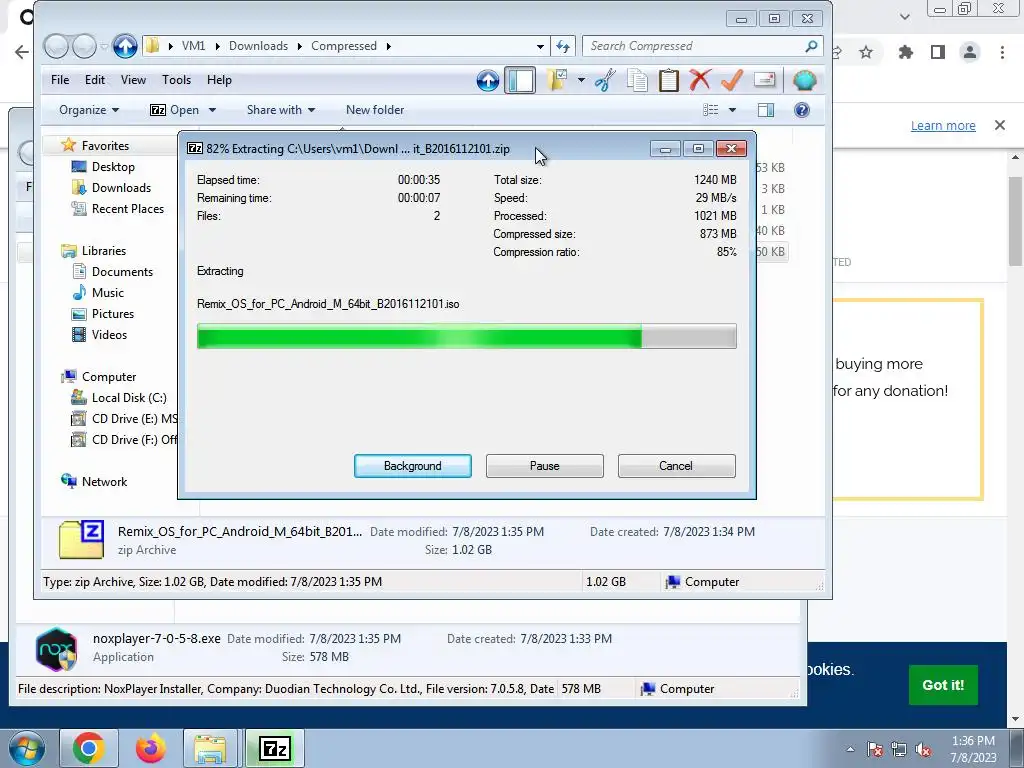Open the Help menu
This screenshot has width=1024, height=768.
[x=219, y=80]
